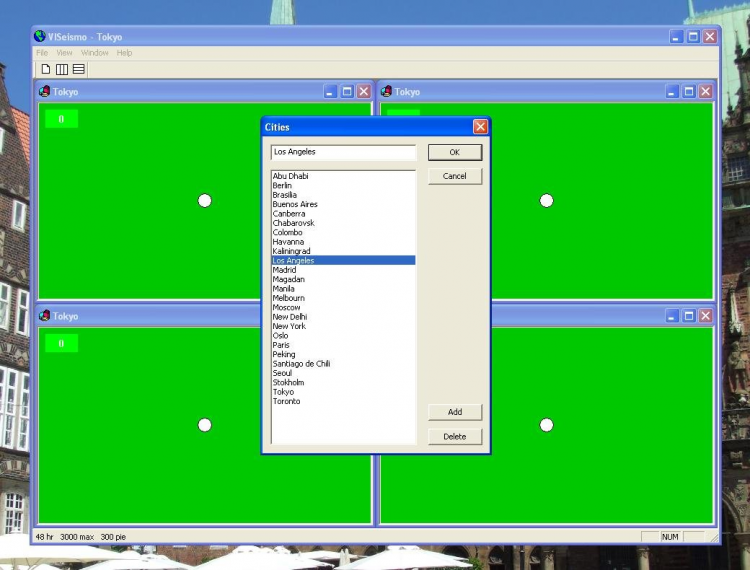Click the VISeismo globe icon in title bar

[40, 36]
